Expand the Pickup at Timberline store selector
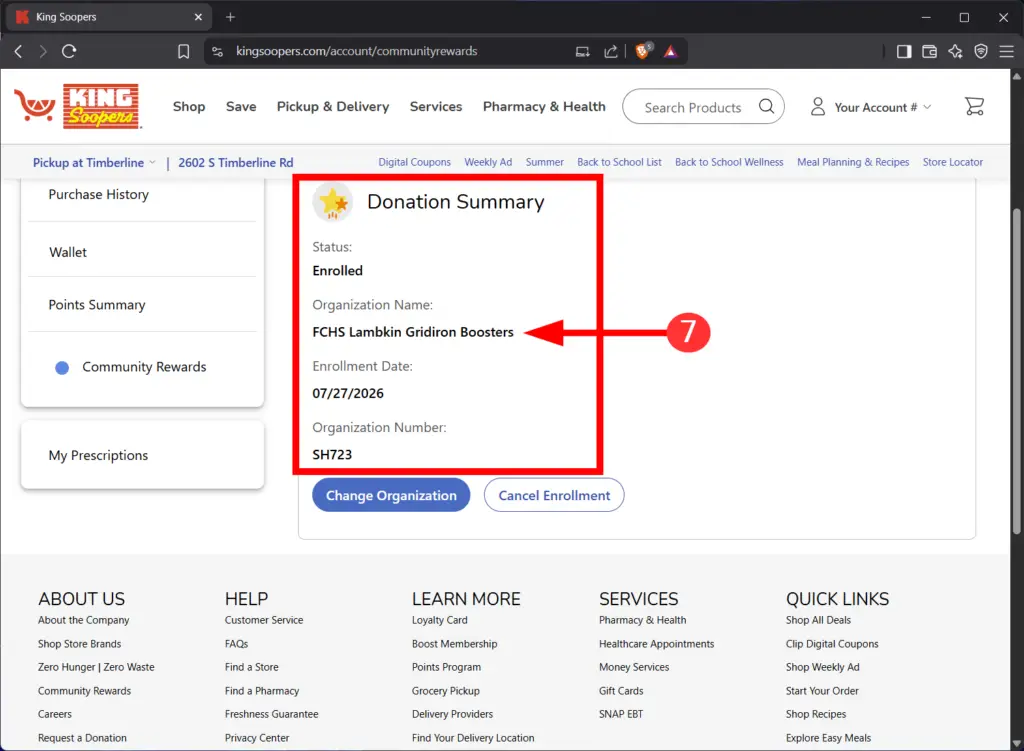The width and height of the screenshot is (1024, 751). point(94,163)
